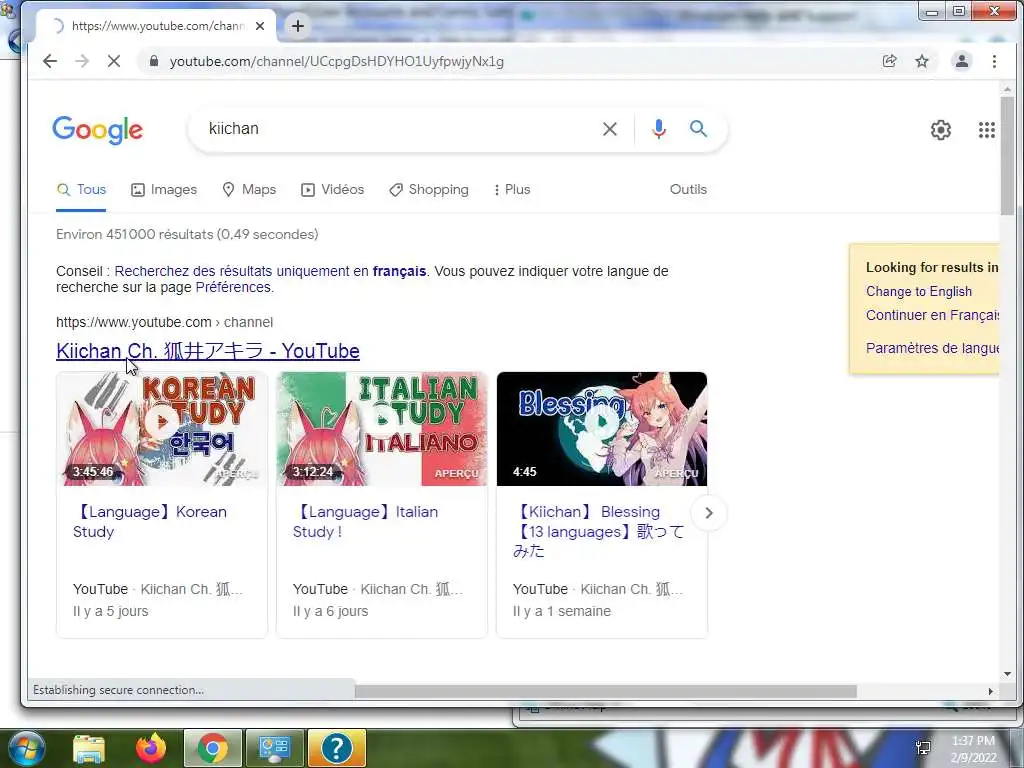Click the padlock site info icon
The image size is (1024, 768).
click(153, 61)
